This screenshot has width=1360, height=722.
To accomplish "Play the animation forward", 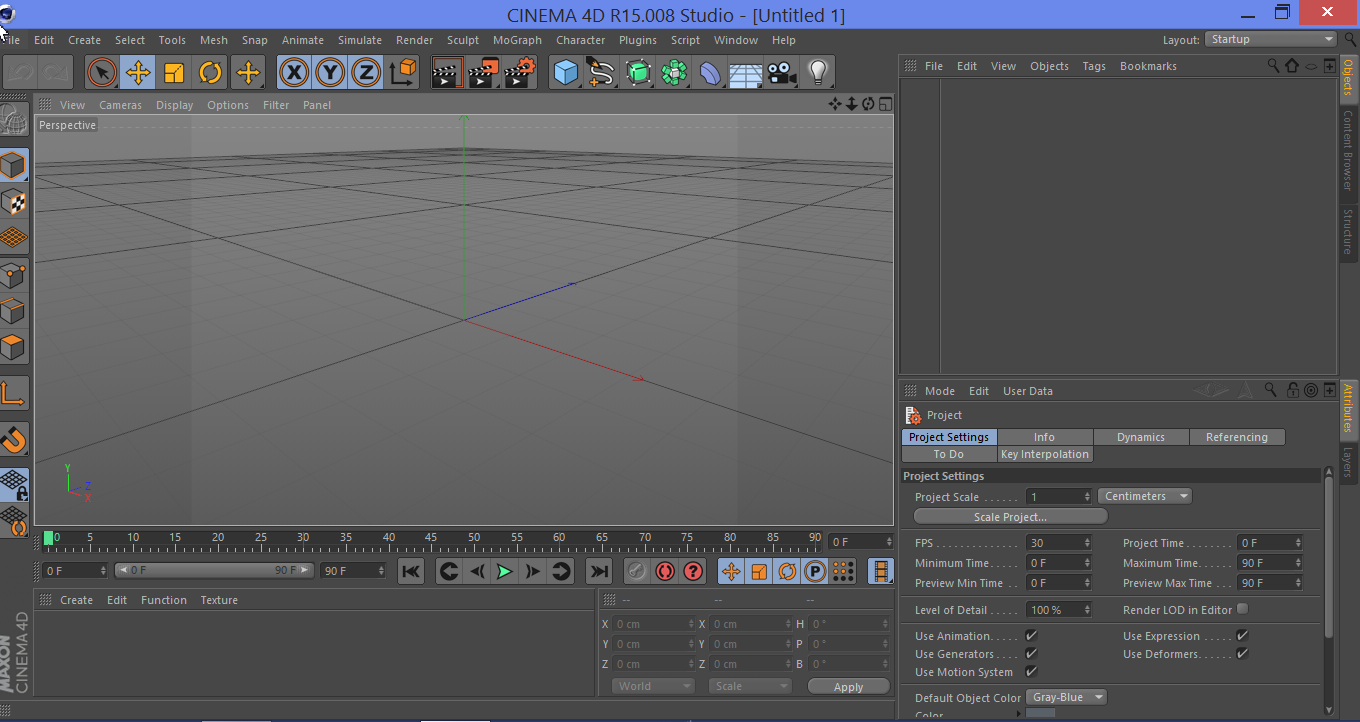I will tap(504, 571).
